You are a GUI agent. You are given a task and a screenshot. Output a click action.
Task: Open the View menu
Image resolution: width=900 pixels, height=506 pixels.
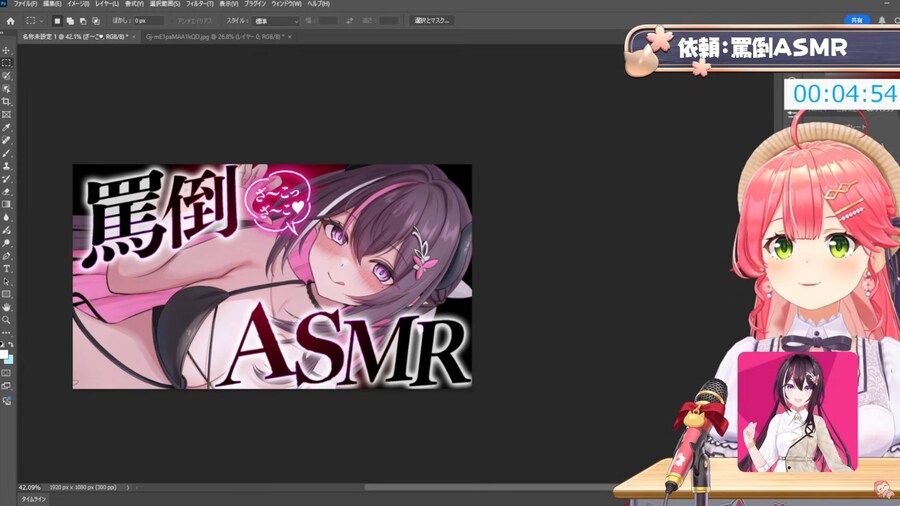[229, 4]
